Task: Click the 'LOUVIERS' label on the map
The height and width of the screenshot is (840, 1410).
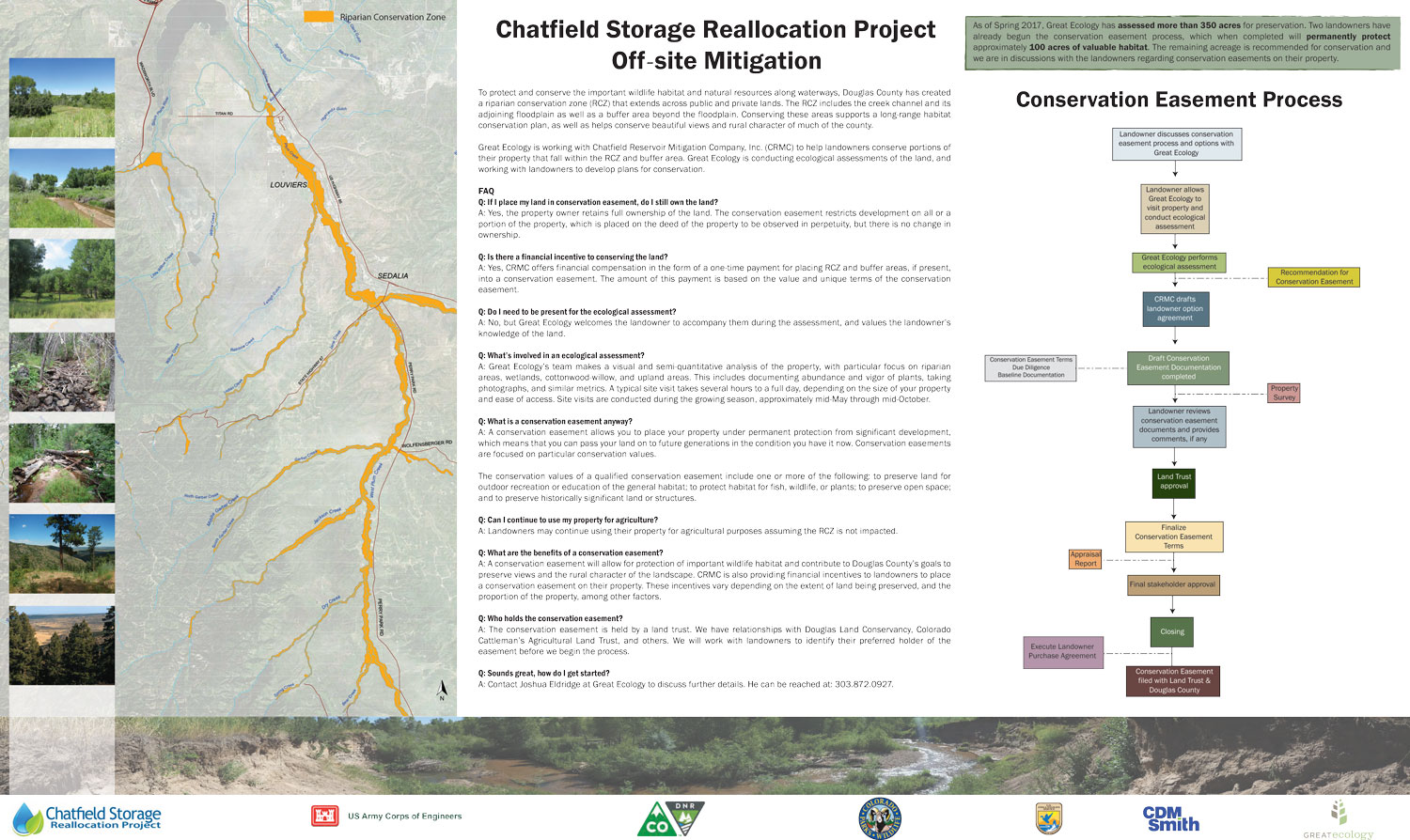Action: [x=289, y=185]
